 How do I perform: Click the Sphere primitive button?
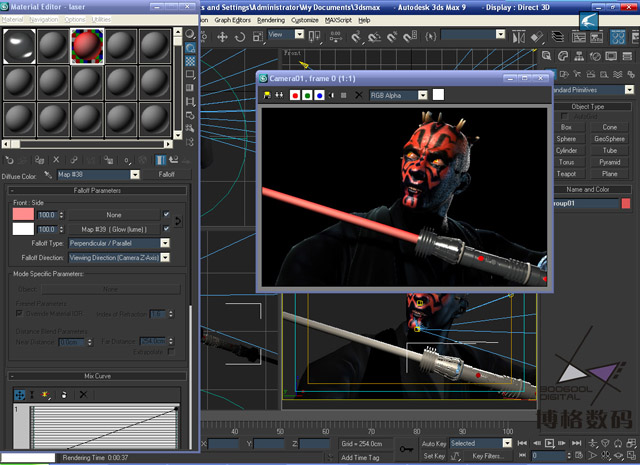pos(566,139)
